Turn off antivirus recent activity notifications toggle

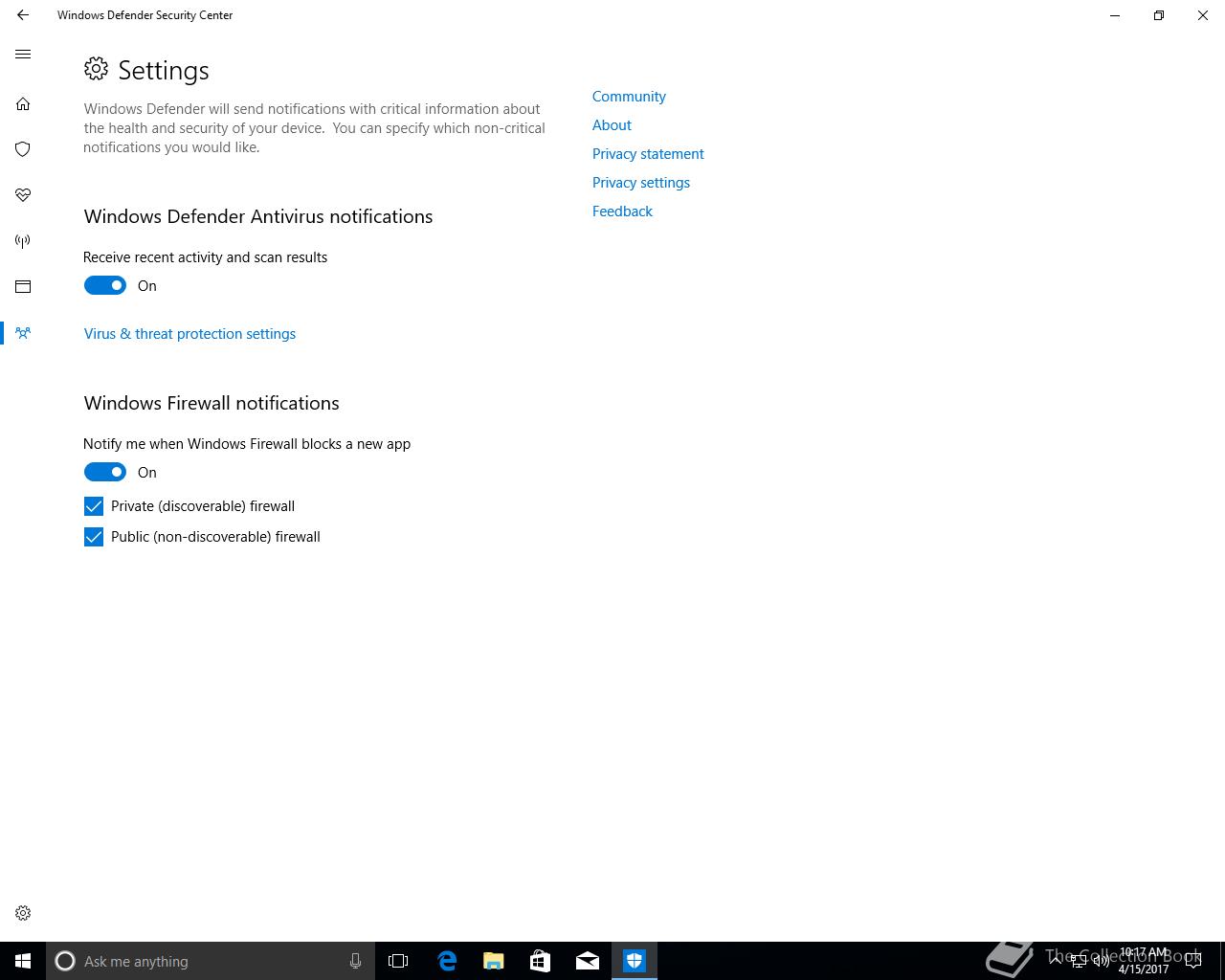click(105, 285)
